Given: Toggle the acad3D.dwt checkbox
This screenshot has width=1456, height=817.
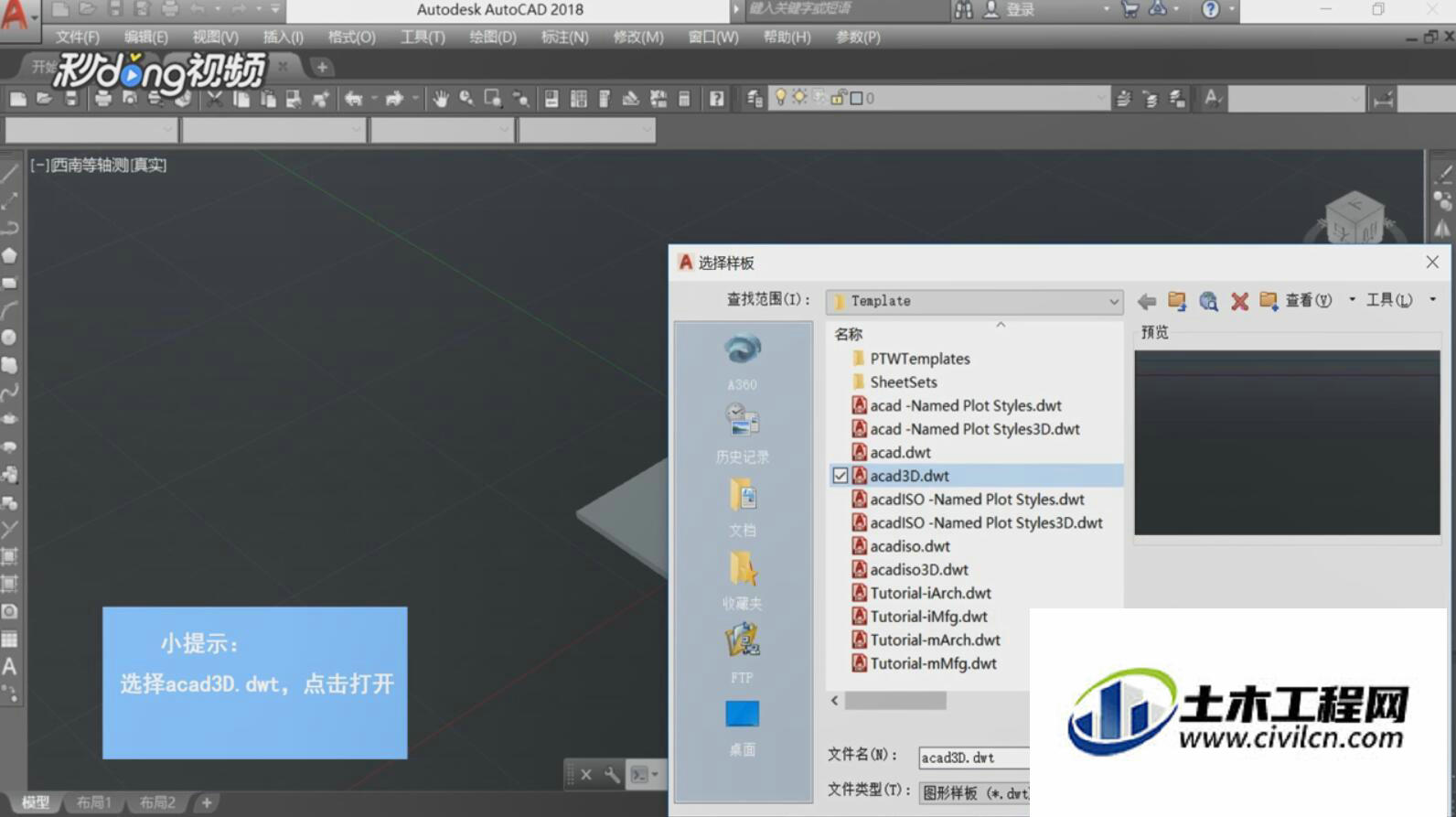Looking at the screenshot, I should pyautogui.click(x=840, y=476).
